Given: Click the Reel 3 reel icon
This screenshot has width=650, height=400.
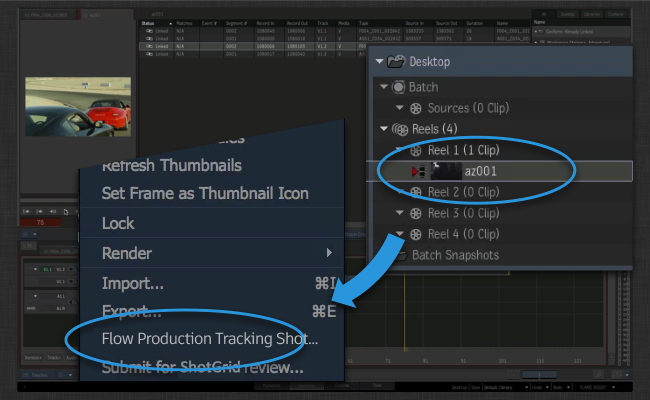Looking at the screenshot, I should coord(415,213).
